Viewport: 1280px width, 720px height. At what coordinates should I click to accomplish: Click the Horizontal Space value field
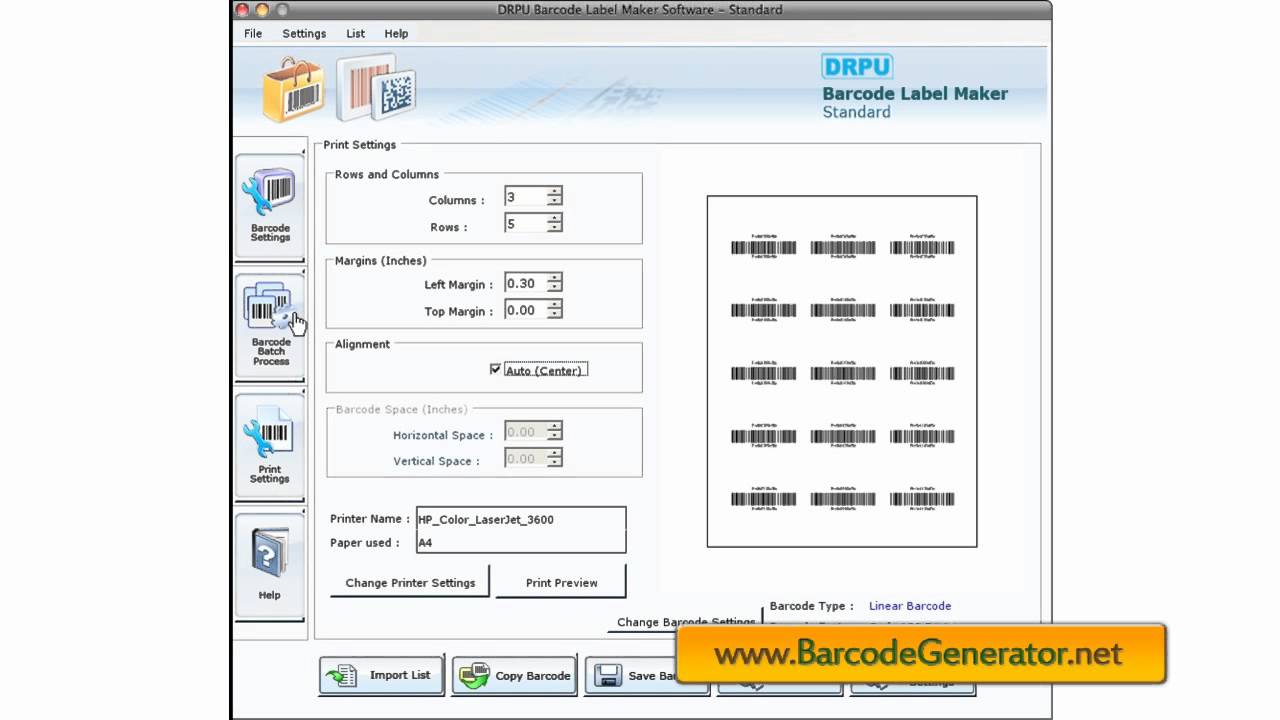525,431
